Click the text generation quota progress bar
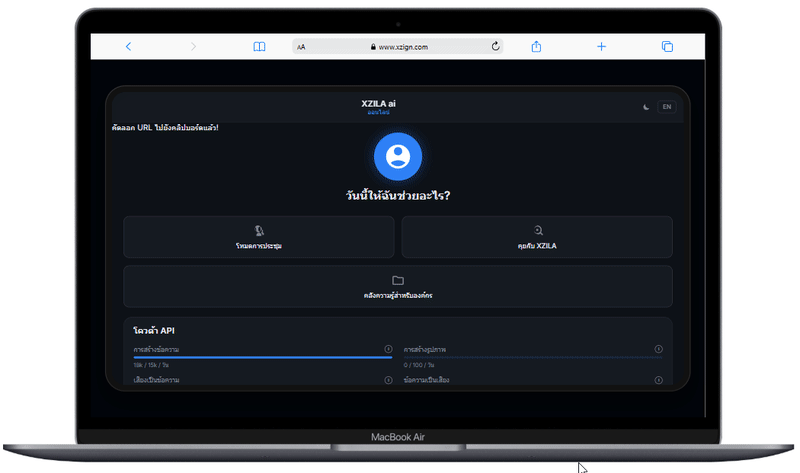Image resolution: width=800 pixels, height=473 pixels. tap(263, 358)
